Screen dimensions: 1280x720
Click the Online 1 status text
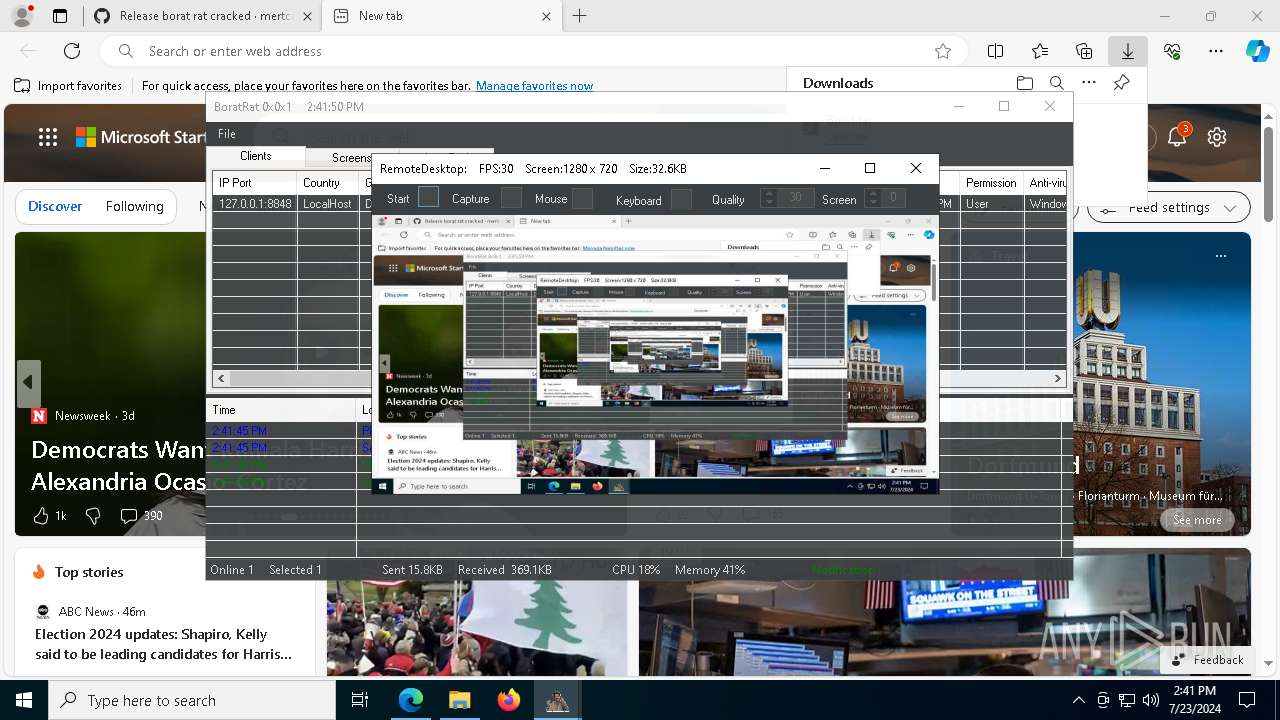coord(232,570)
